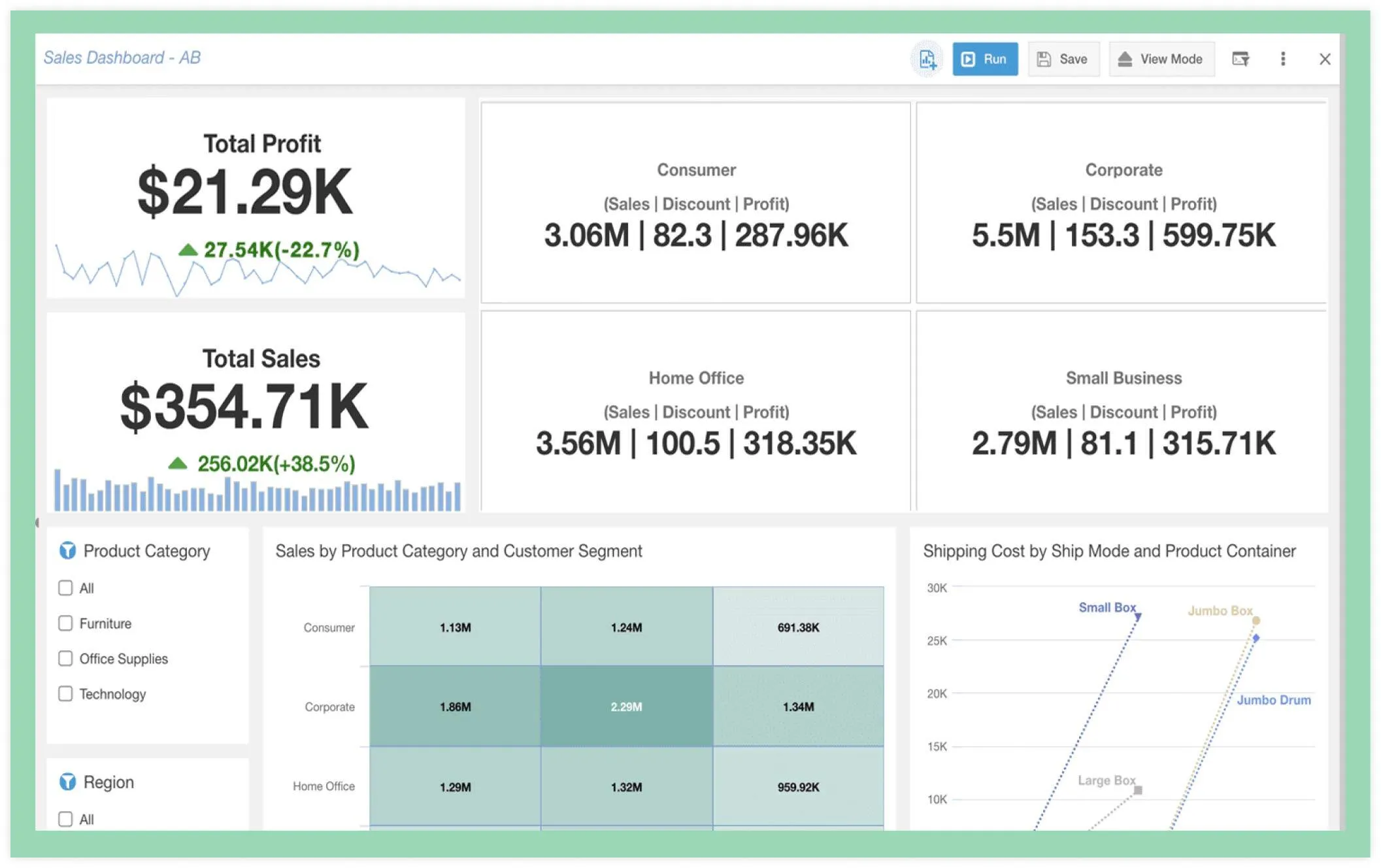Click the add chart report icon
The width and height of the screenshot is (1381, 868).
pyautogui.click(x=927, y=59)
